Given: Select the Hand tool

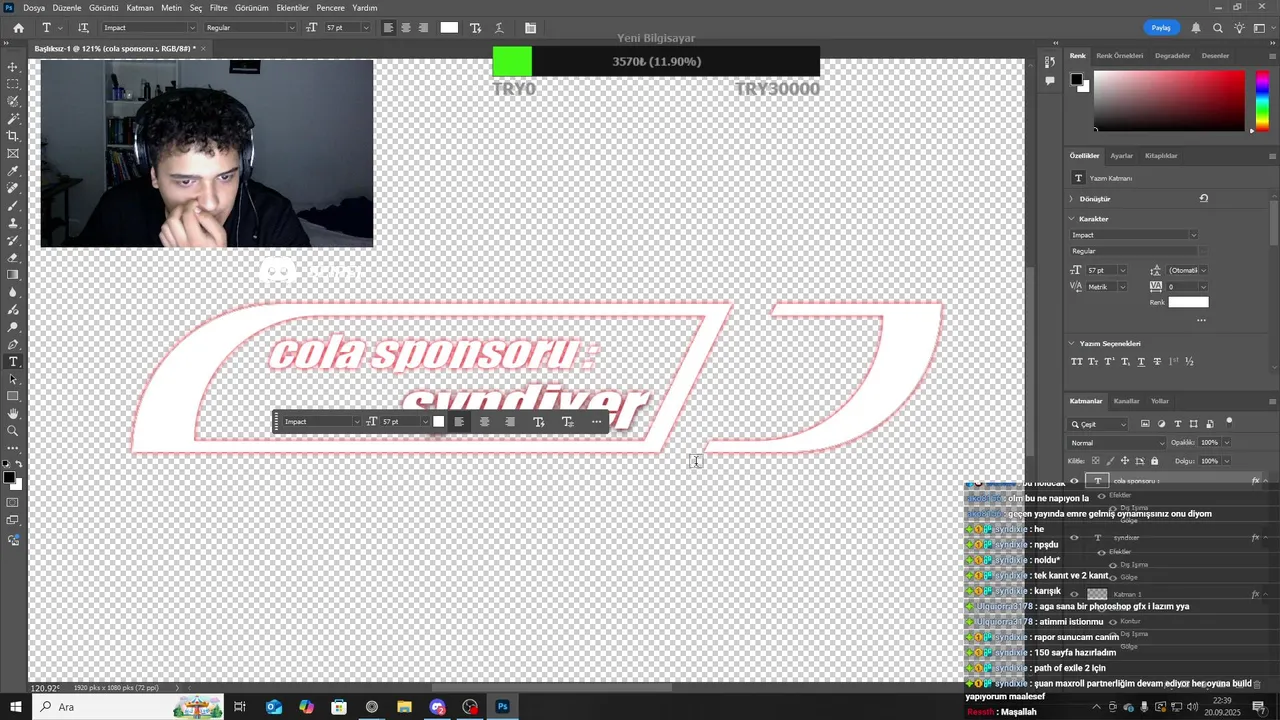Looking at the screenshot, I should click(13, 413).
